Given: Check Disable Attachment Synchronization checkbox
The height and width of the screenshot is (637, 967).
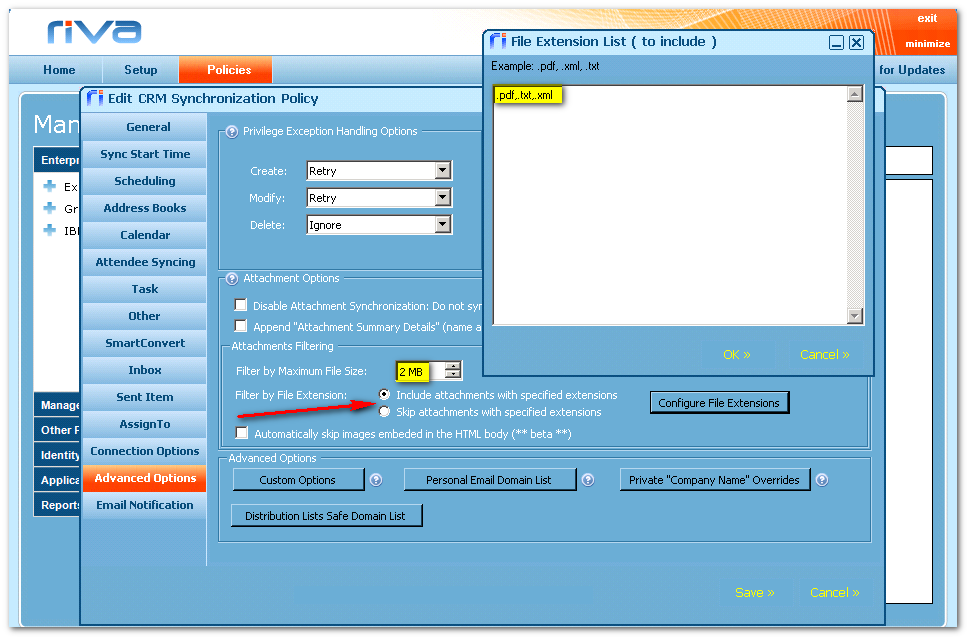Looking at the screenshot, I should (x=241, y=305).
